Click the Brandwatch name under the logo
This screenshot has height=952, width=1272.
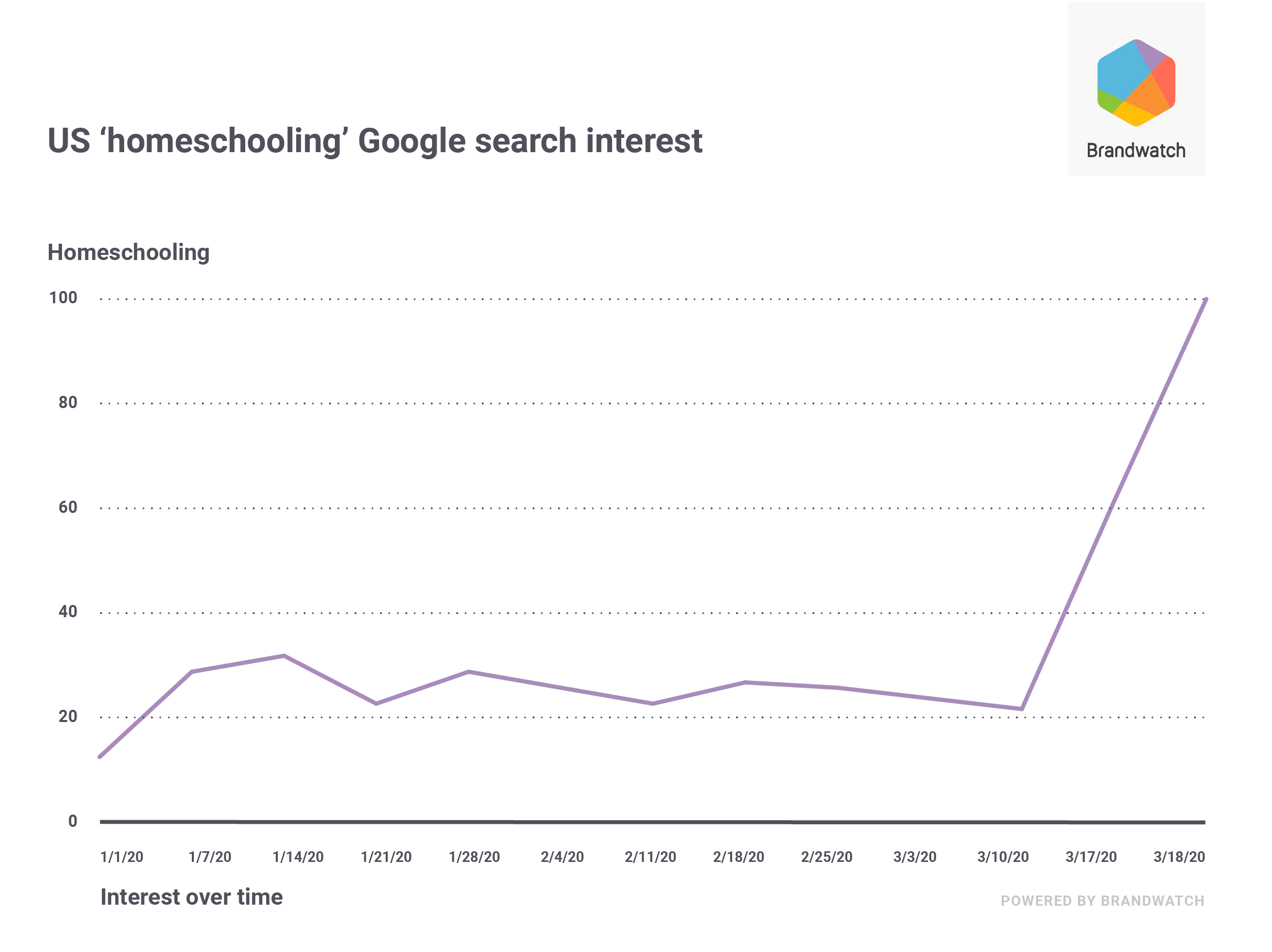coord(1136,151)
